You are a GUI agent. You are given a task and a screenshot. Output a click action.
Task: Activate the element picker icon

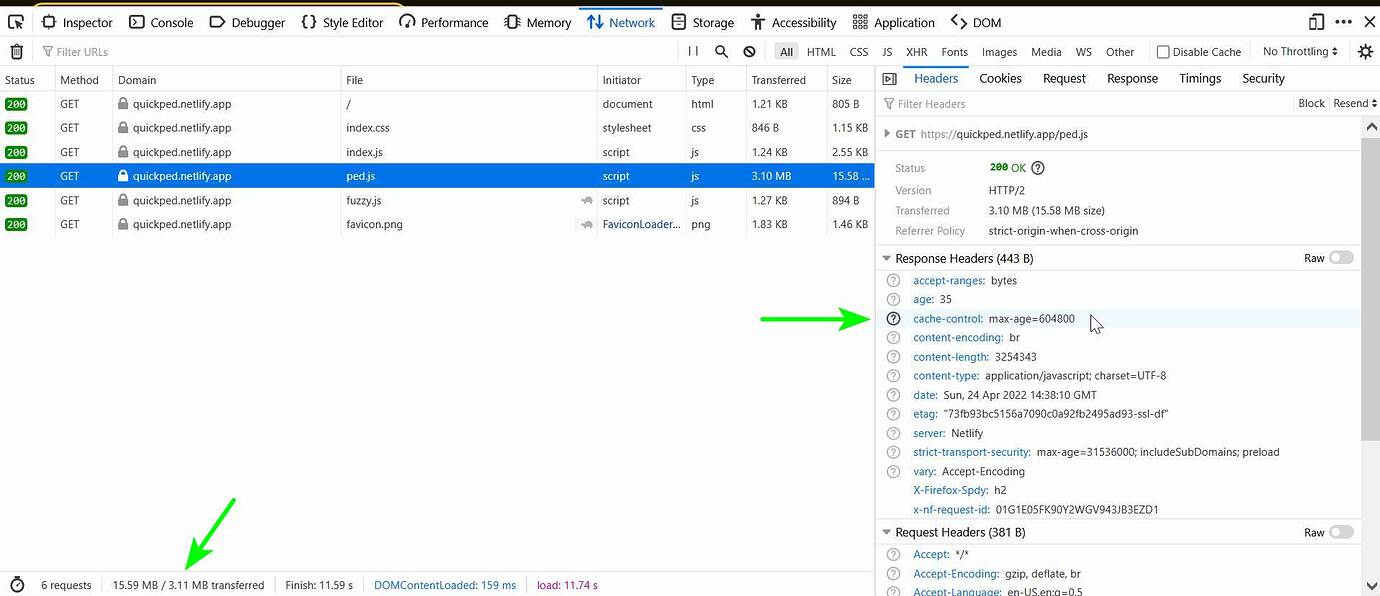[16, 22]
